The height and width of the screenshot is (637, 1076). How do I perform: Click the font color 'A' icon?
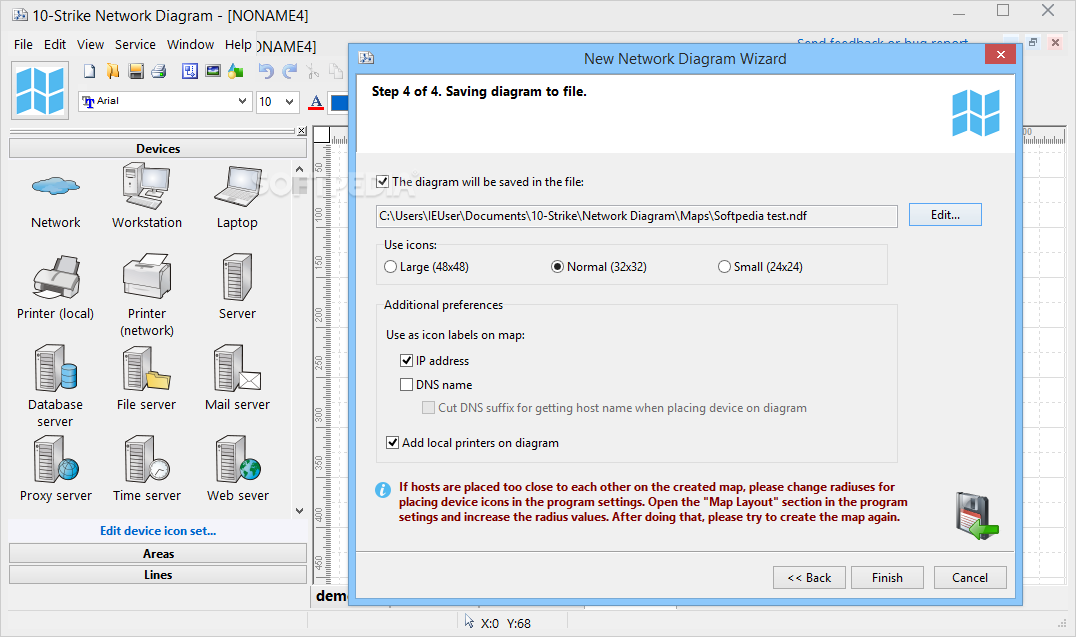click(x=316, y=102)
